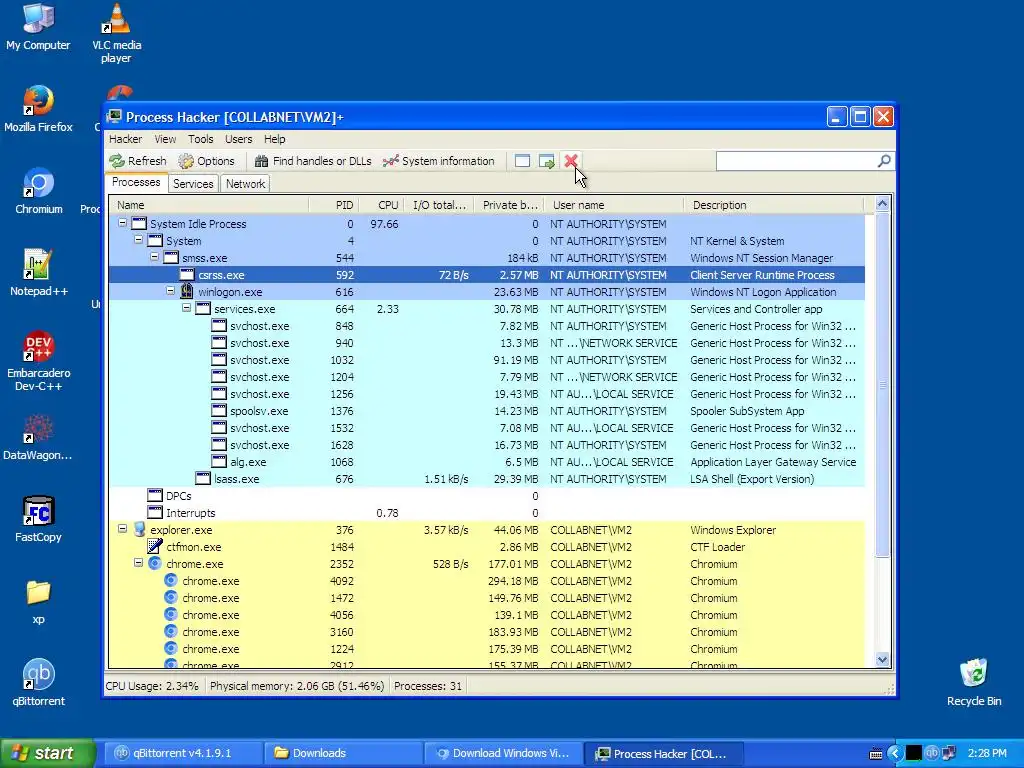1024x768 pixels.
Task: Open Options gear in toolbar
Action: 186,161
